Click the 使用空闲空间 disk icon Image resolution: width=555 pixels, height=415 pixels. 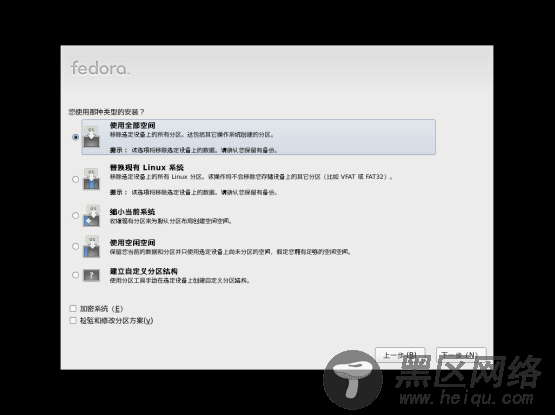point(91,246)
